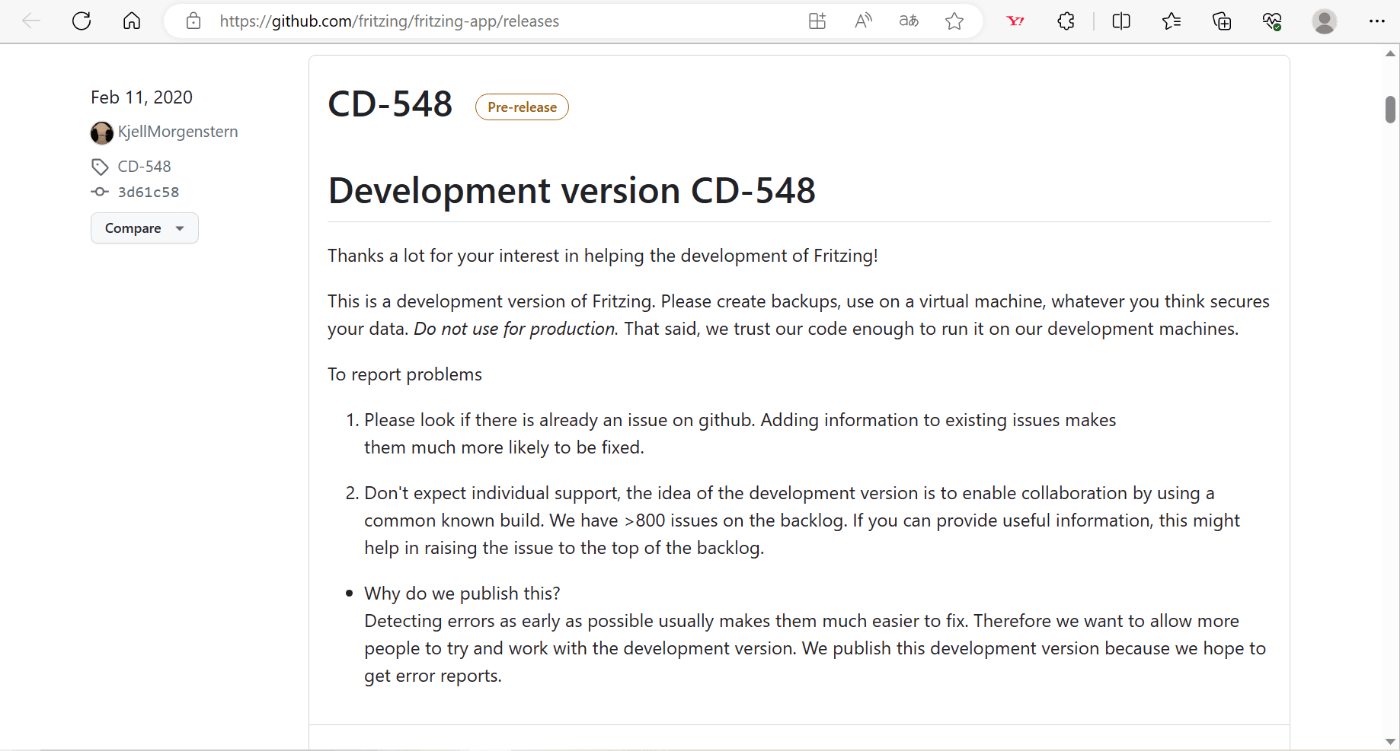Screen dimensions: 1400x751
Task: Toggle split screen view icon
Action: click(x=1122, y=21)
